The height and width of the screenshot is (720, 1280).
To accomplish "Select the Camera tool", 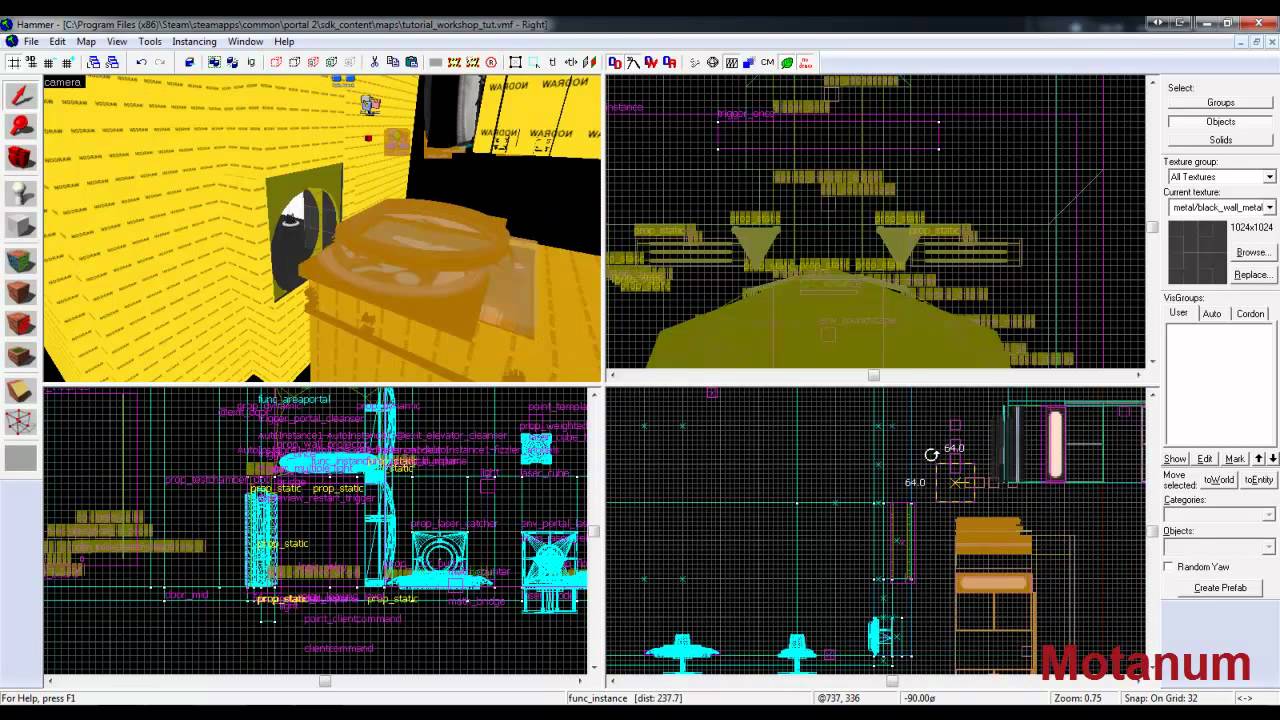I will coord(21,159).
